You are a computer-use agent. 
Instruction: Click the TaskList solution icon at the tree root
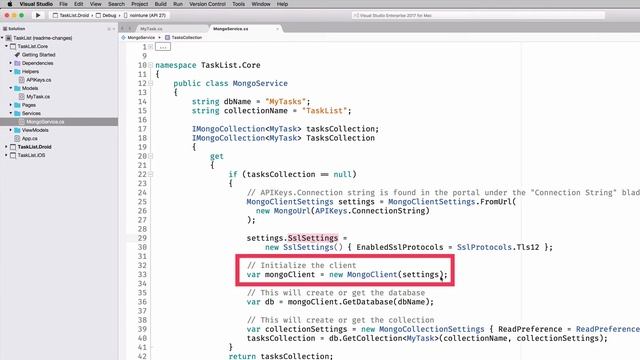[9, 38]
